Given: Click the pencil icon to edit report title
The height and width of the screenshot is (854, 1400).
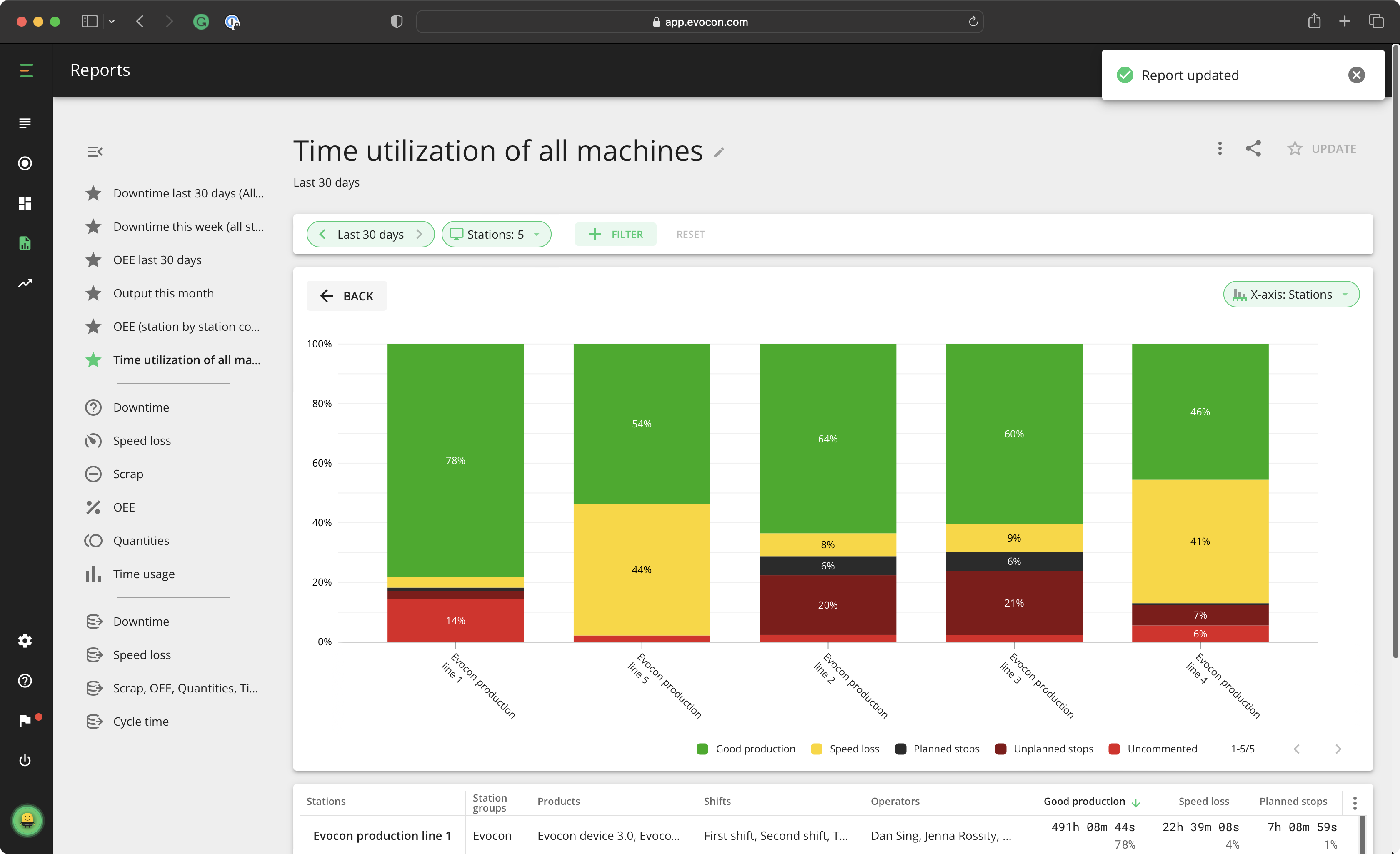Looking at the screenshot, I should 719,152.
